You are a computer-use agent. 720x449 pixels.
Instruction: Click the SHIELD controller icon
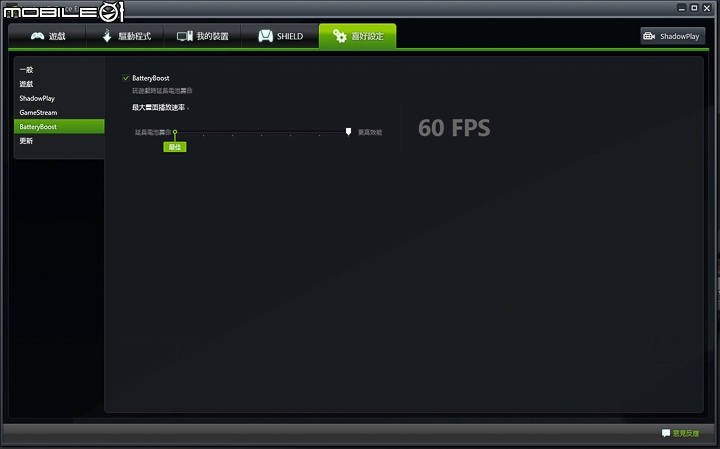tap(265, 36)
